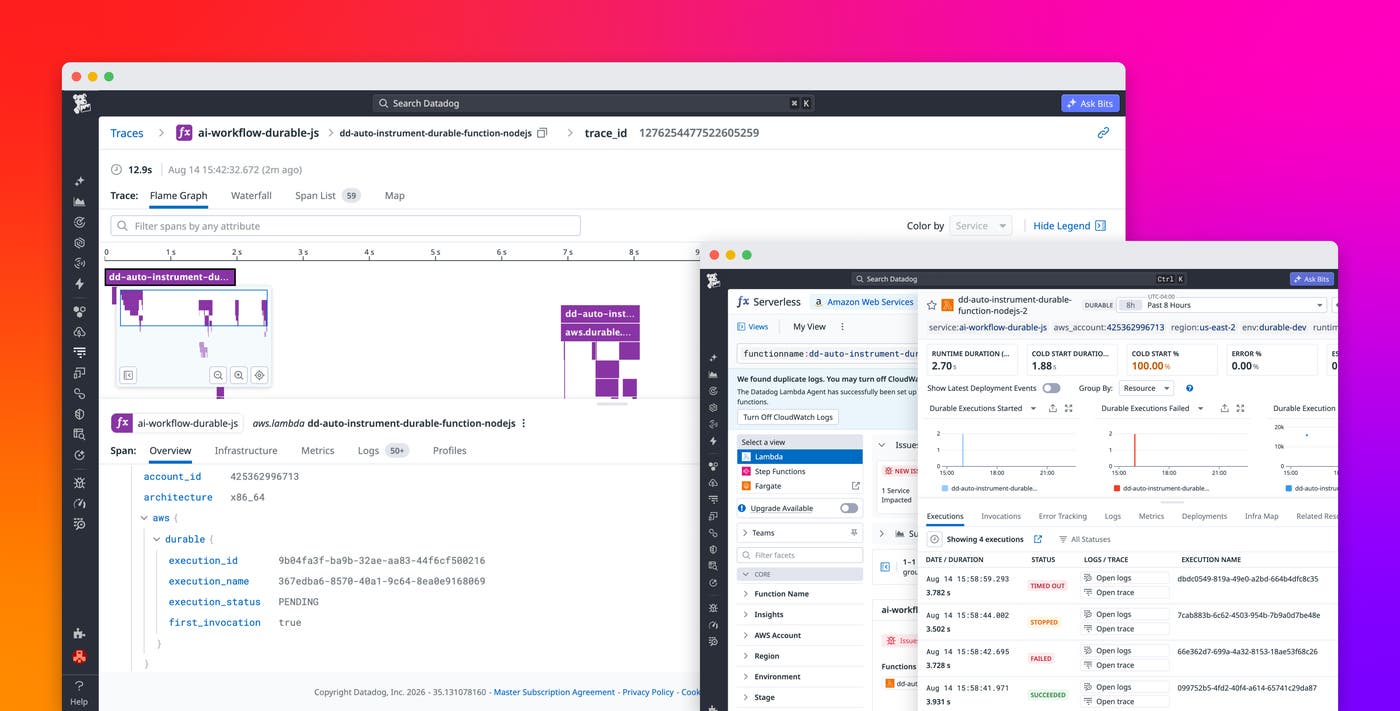Open the kebab menu next to My View
Screen dimensions: 1400x711
point(842,327)
